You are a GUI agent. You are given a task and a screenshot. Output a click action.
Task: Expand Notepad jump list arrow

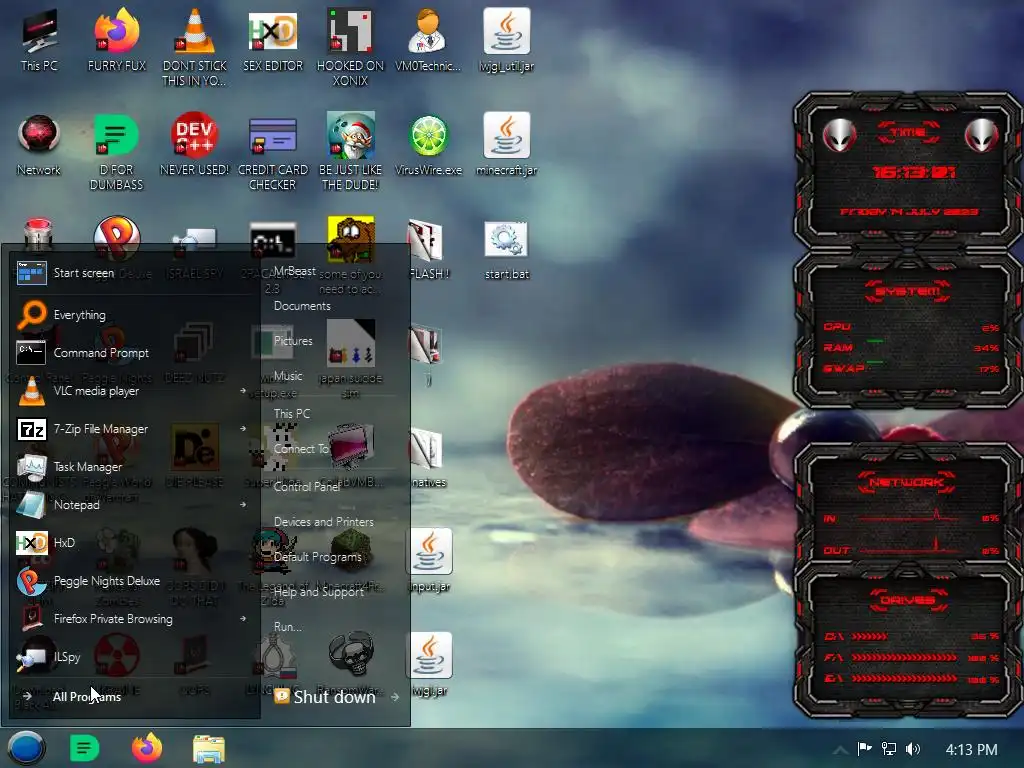(242, 504)
